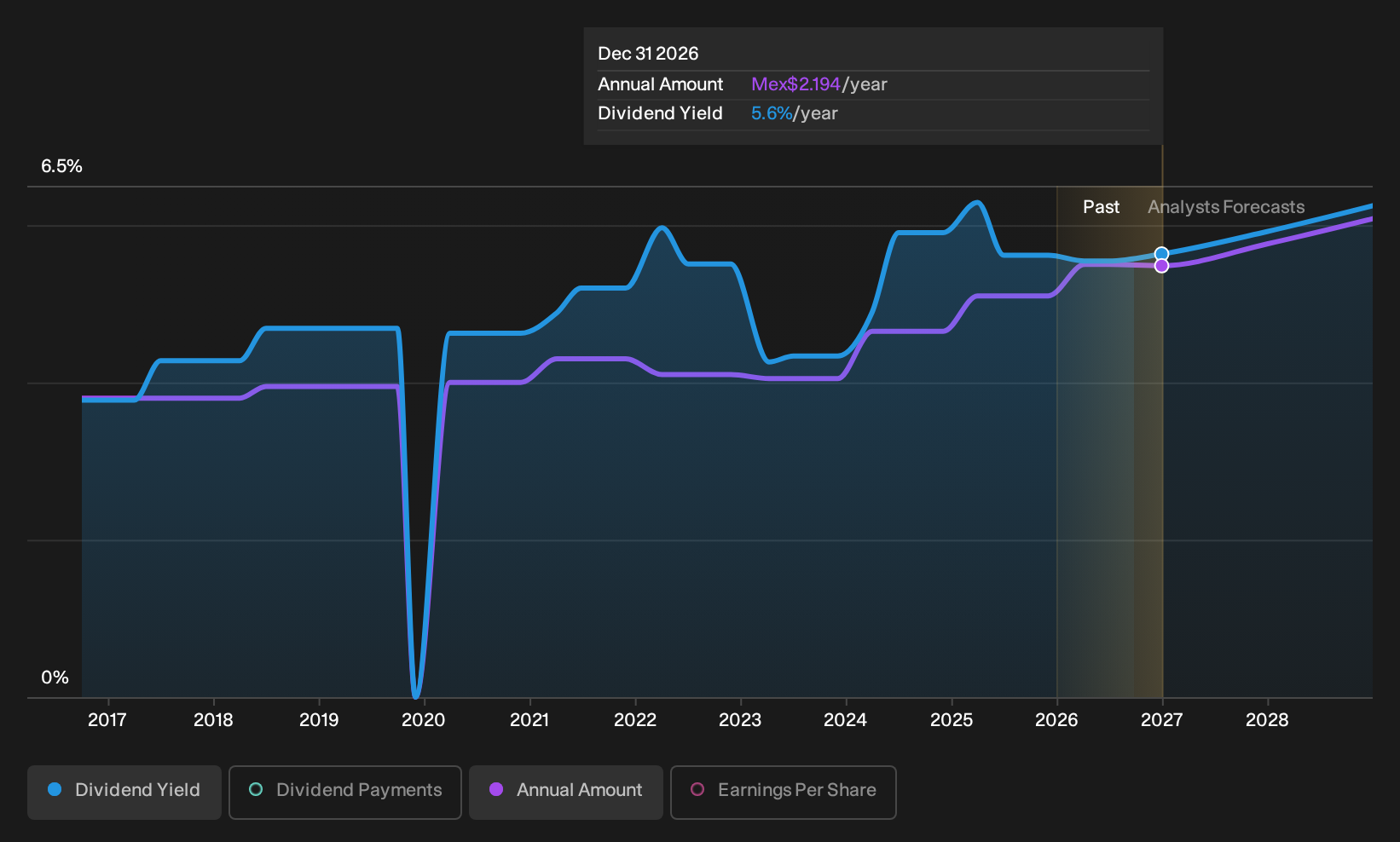Viewport: 1400px width, 842px height.
Task: Click the Dividend Yield tooltip row label
Action: [661, 113]
